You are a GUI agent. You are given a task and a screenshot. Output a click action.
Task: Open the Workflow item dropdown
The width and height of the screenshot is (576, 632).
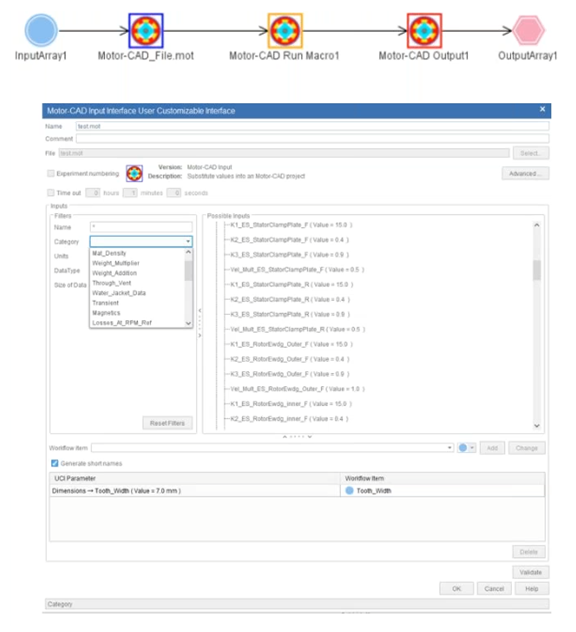coord(449,448)
